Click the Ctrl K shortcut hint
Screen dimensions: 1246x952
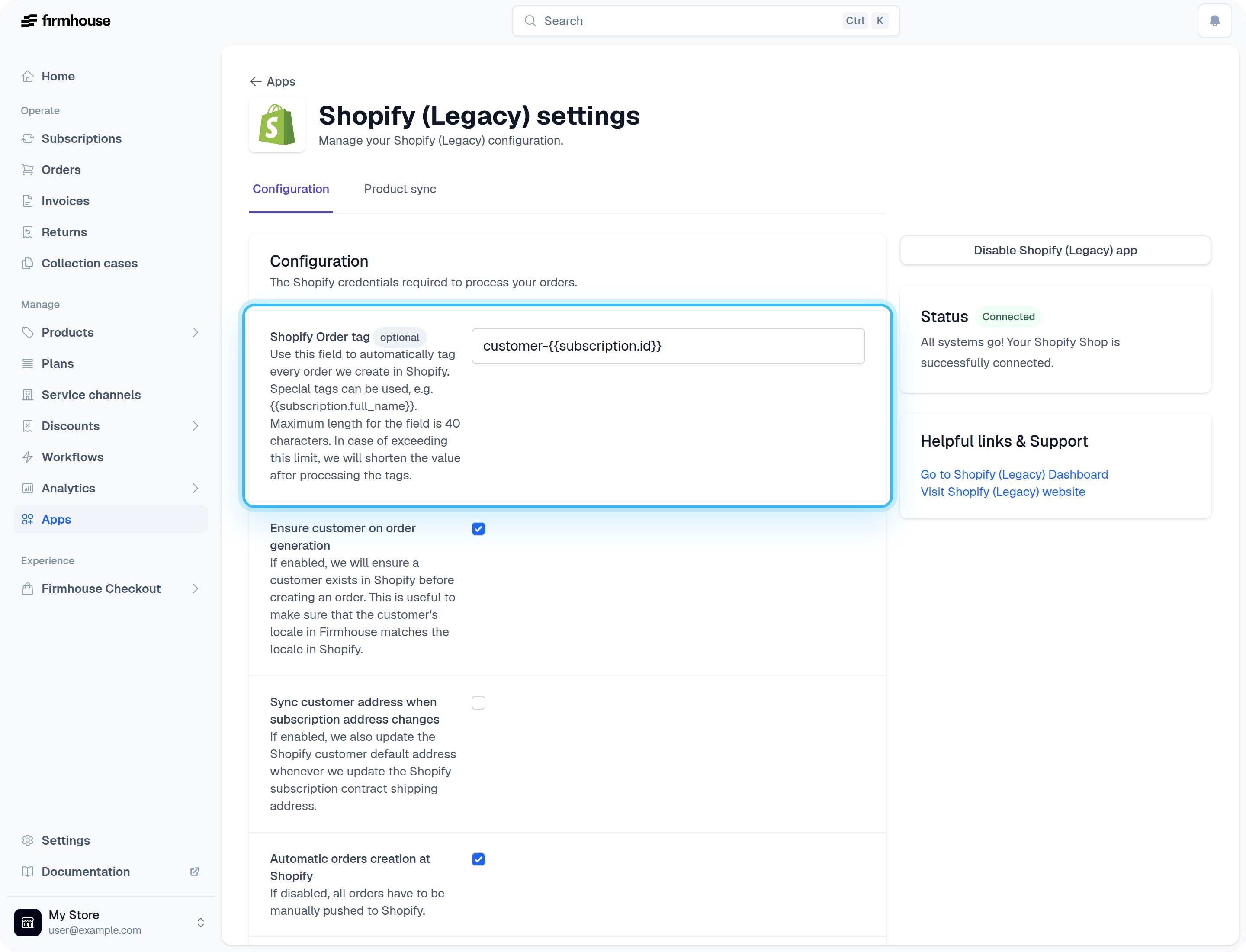click(865, 21)
